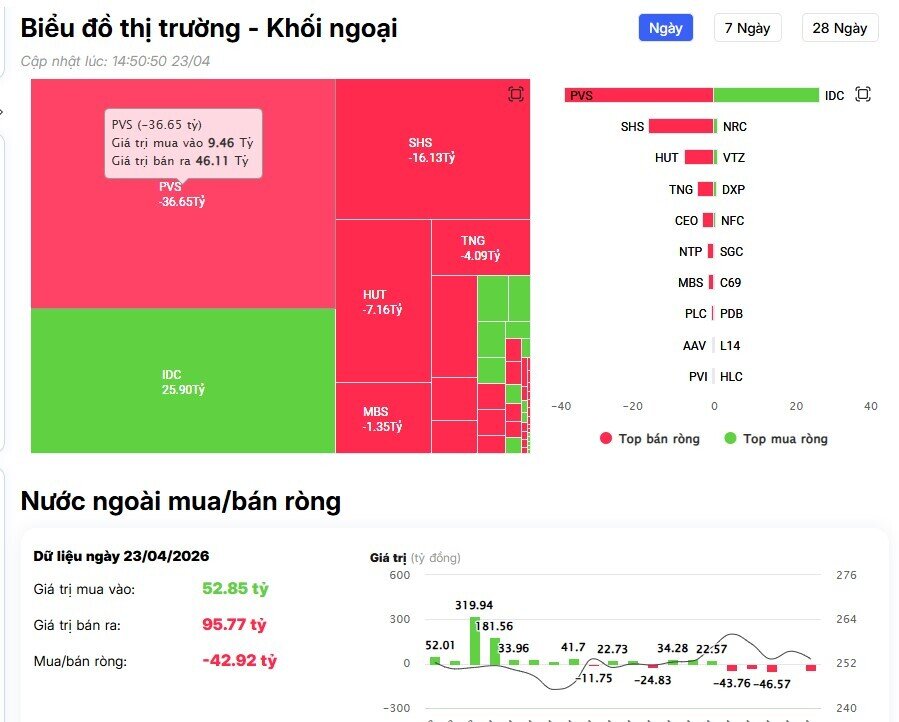Select the 319.94 green bar in value chart
899x722 pixels.
click(x=475, y=640)
